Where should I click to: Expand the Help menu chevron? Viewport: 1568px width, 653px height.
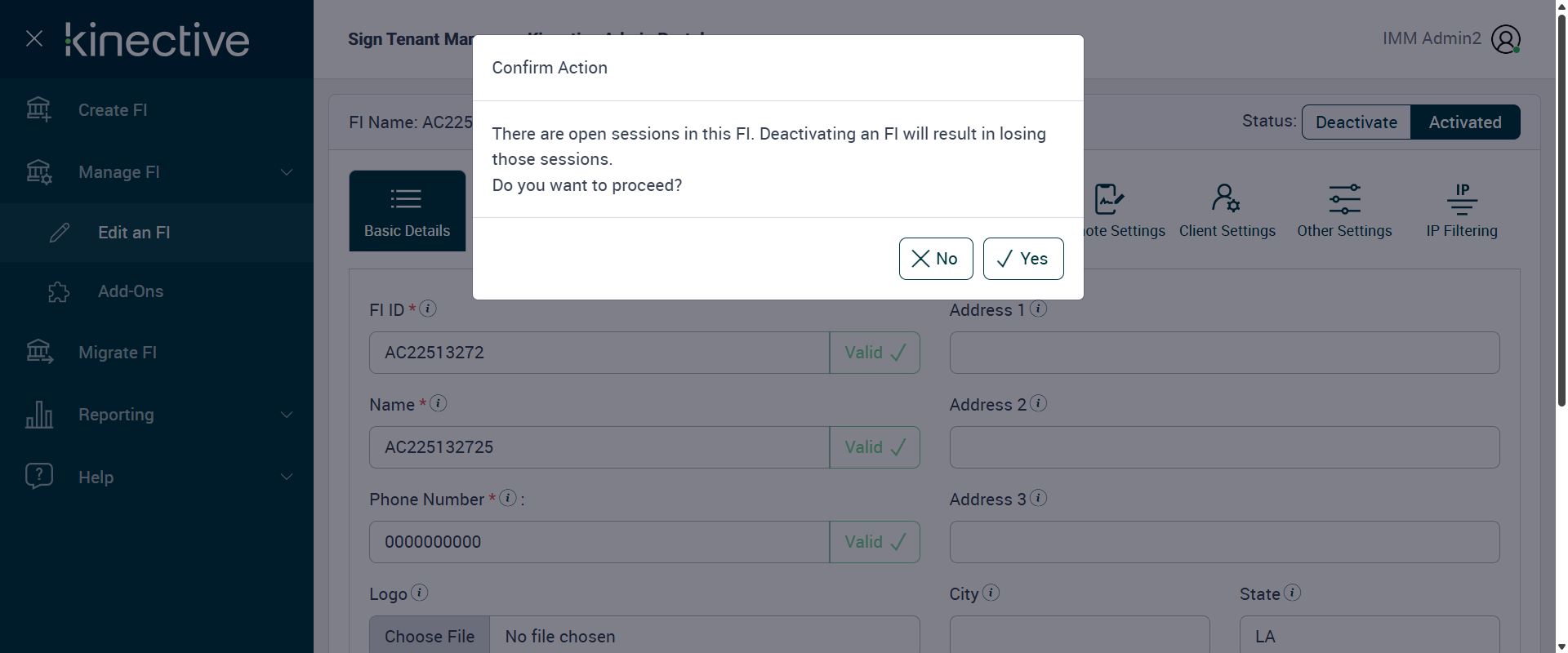point(287,477)
